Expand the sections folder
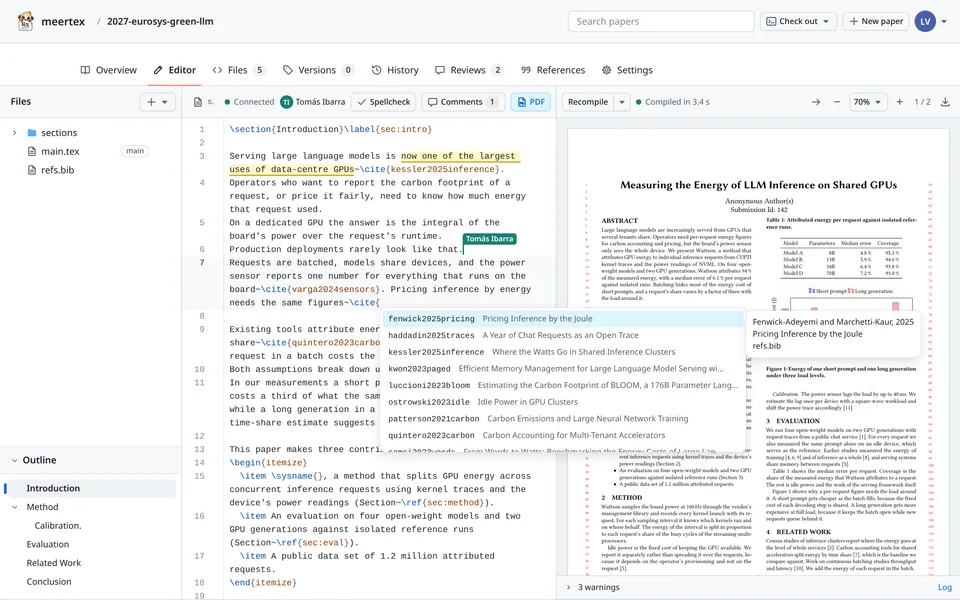This screenshot has height=600, width=960. pos(15,133)
